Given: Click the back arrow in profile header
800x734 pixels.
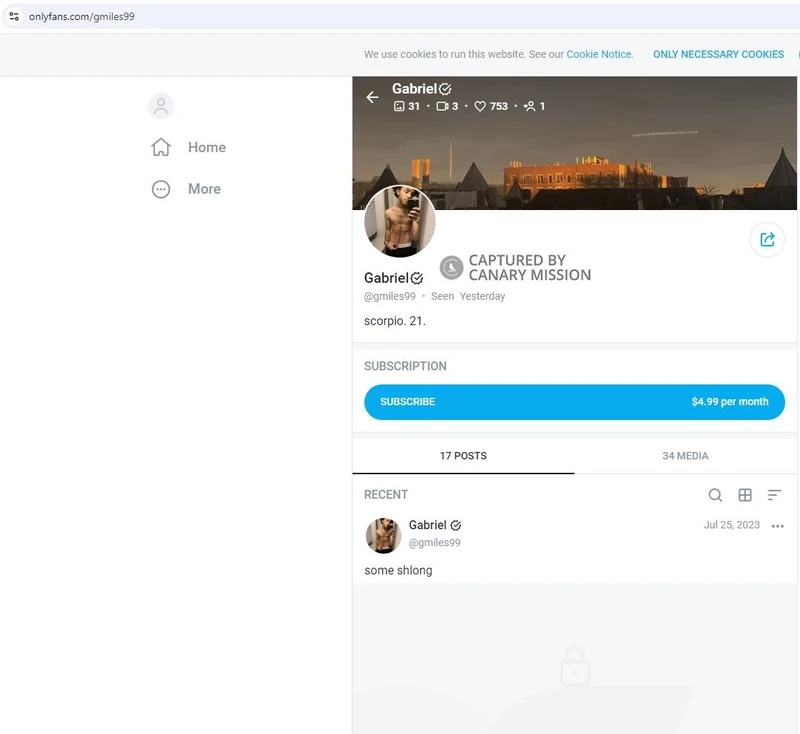Looking at the screenshot, I should click(372, 97).
